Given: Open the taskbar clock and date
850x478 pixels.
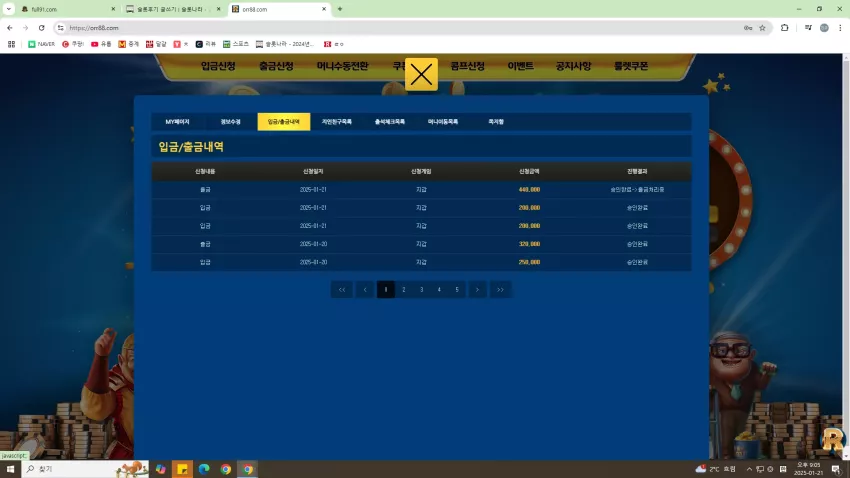Looking at the screenshot, I should coord(808,469).
